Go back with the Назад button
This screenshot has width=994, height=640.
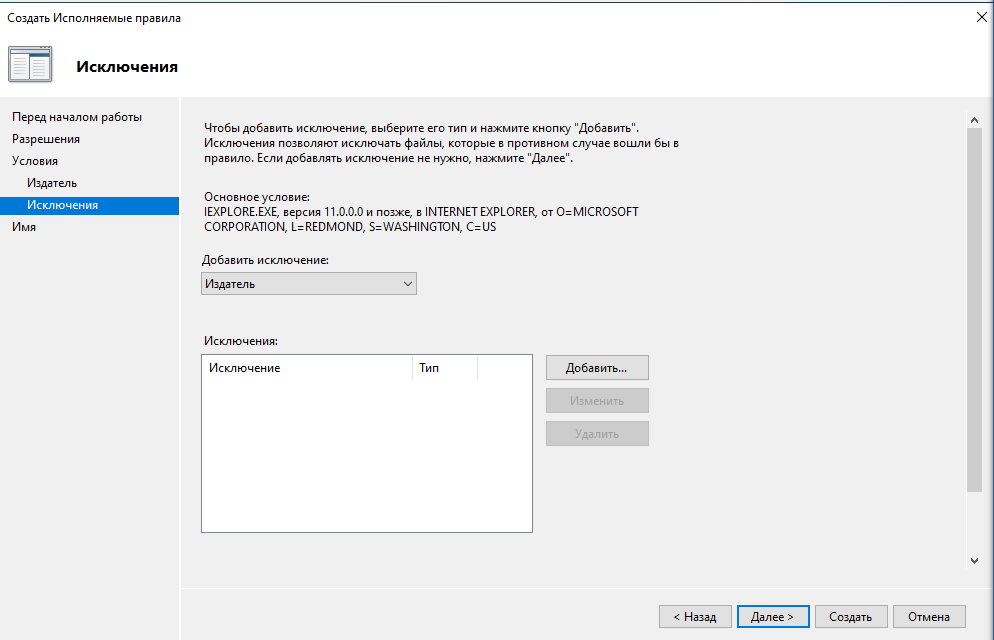coord(695,617)
